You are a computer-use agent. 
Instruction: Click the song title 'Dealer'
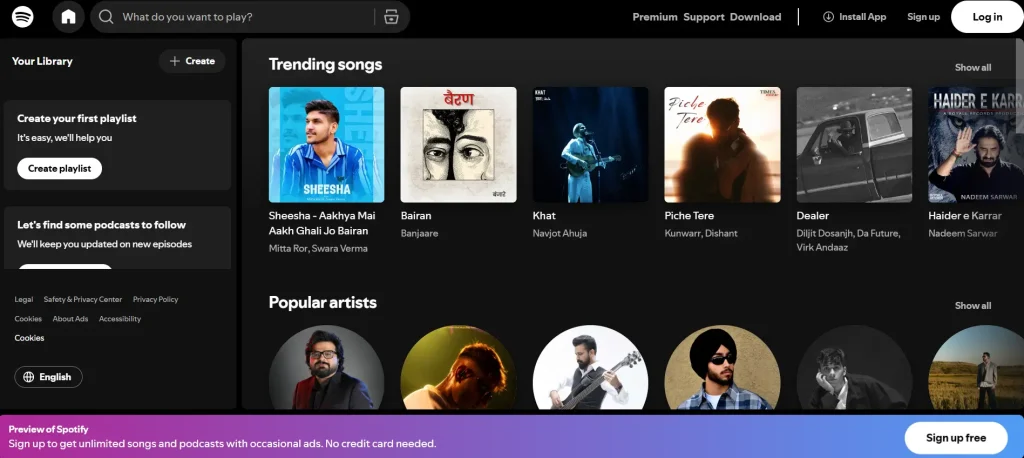pos(812,216)
